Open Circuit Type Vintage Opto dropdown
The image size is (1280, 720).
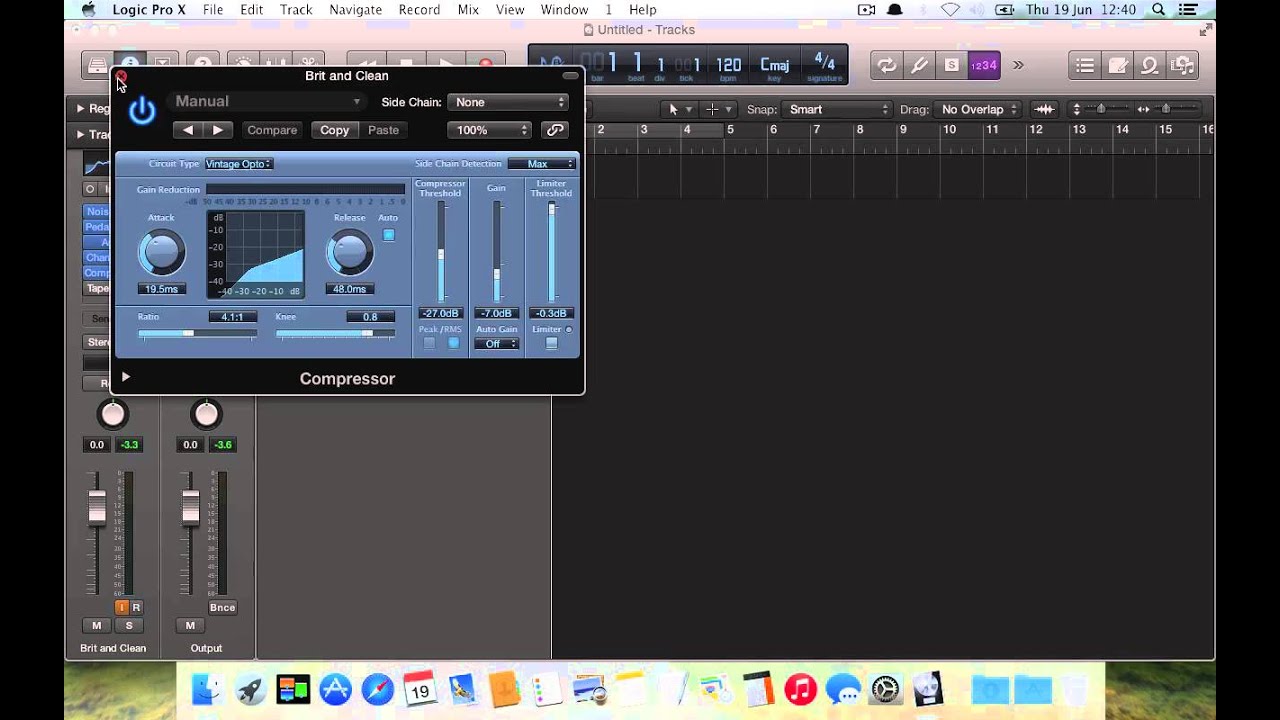[x=238, y=164]
